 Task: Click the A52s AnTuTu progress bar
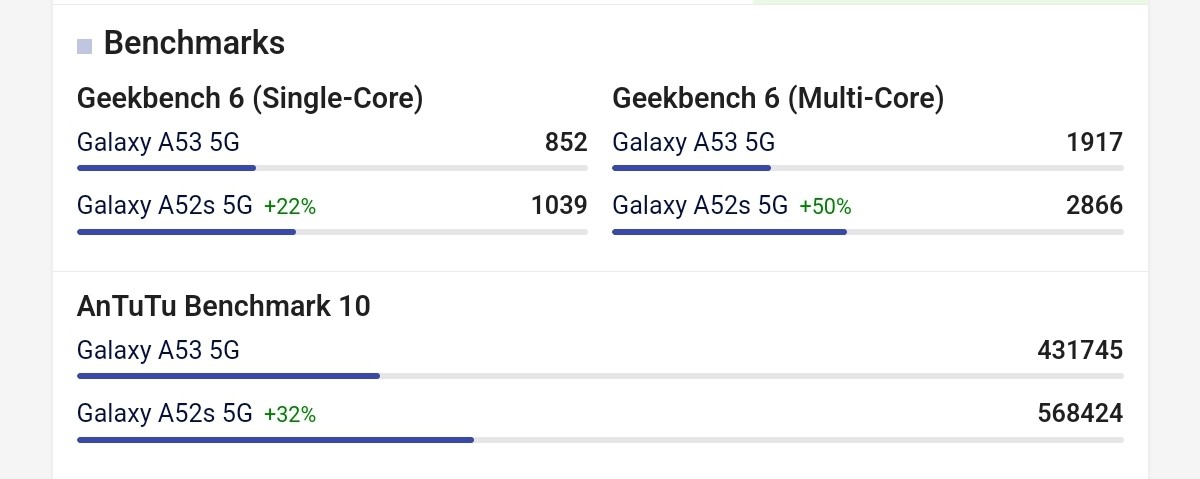600,439
